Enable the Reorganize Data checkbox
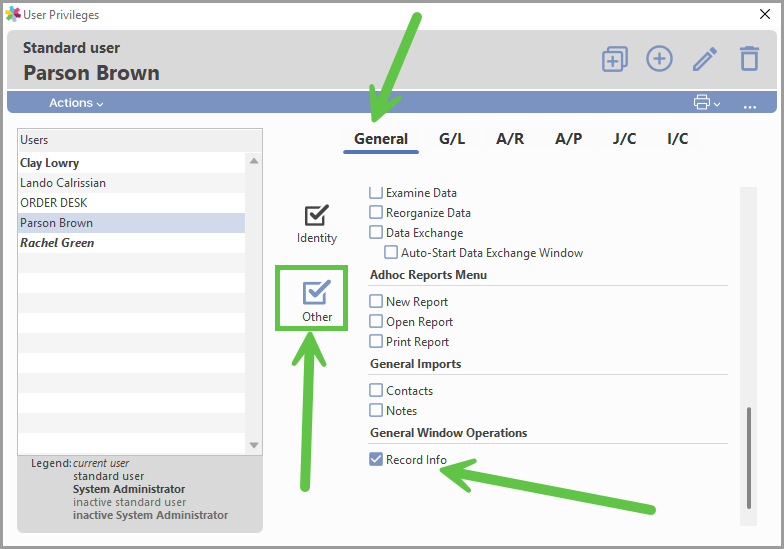This screenshot has width=784, height=549. point(376,212)
